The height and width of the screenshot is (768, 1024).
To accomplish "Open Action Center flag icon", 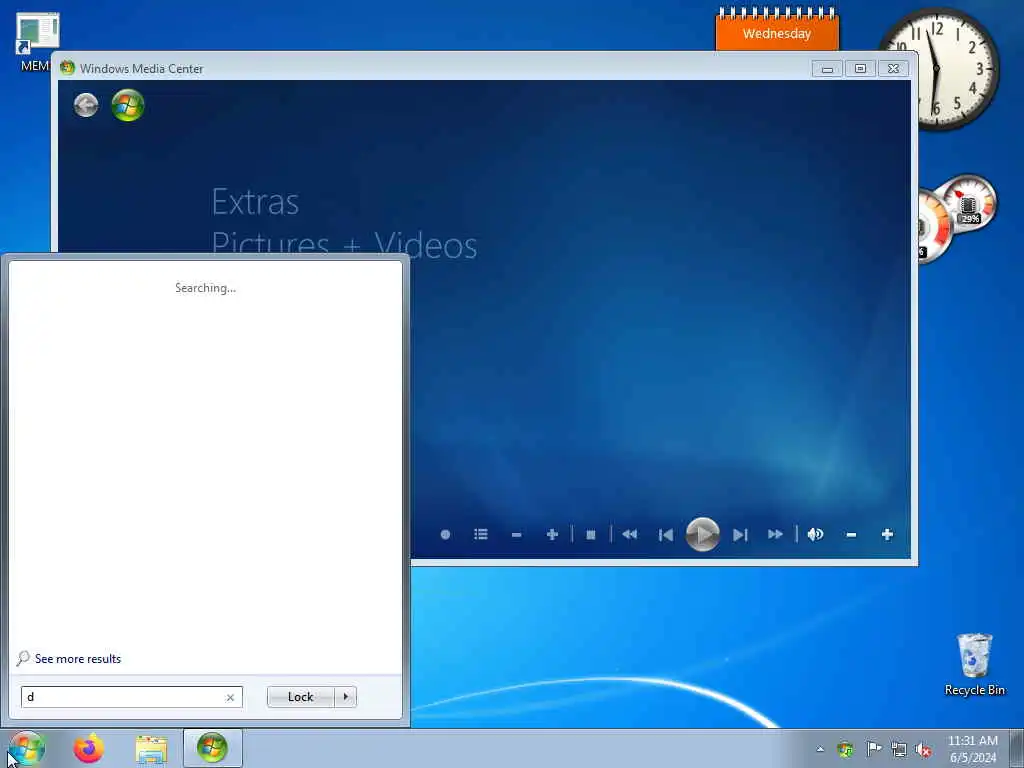I will click(x=873, y=749).
